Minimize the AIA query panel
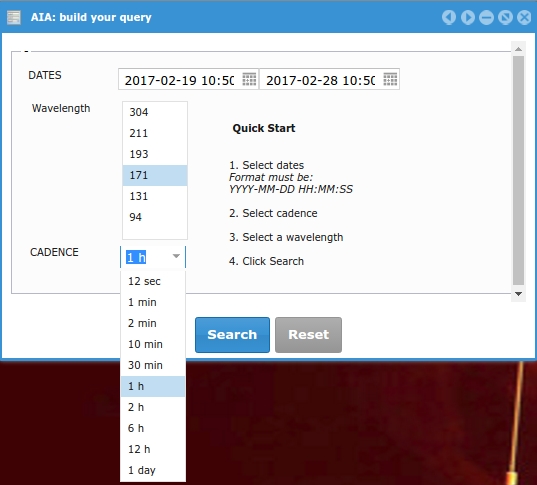 tap(486, 17)
